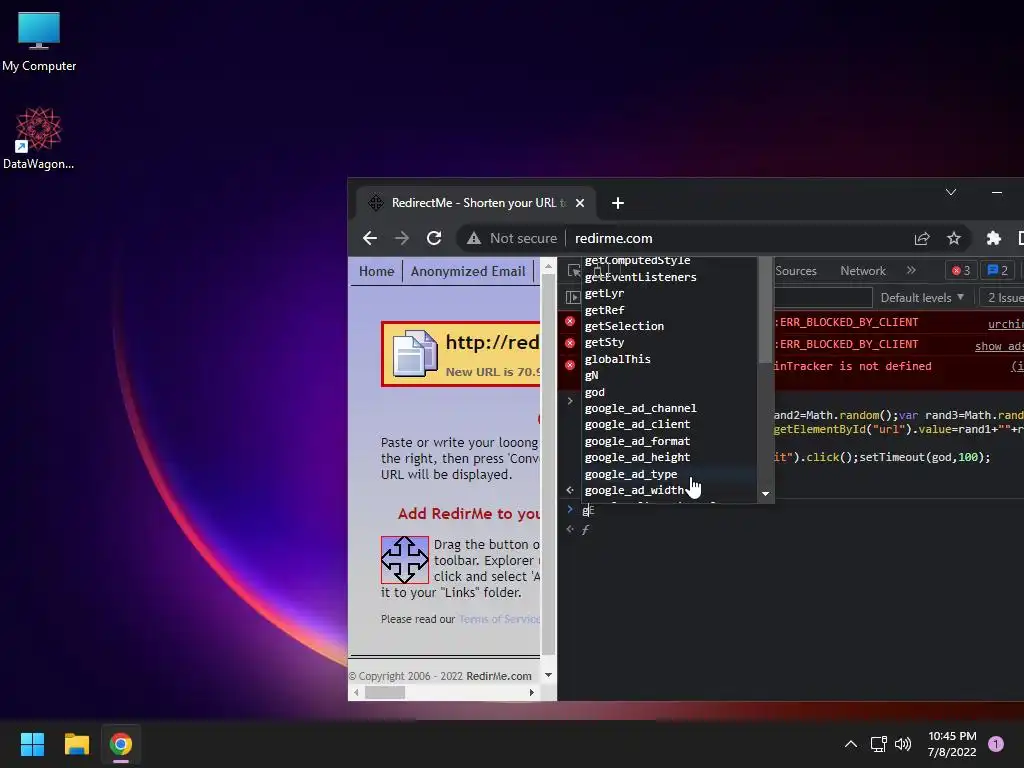Image resolution: width=1024 pixels, height=768 pixels.
Task: Open volume tray icon
Action: coord(903,744)
